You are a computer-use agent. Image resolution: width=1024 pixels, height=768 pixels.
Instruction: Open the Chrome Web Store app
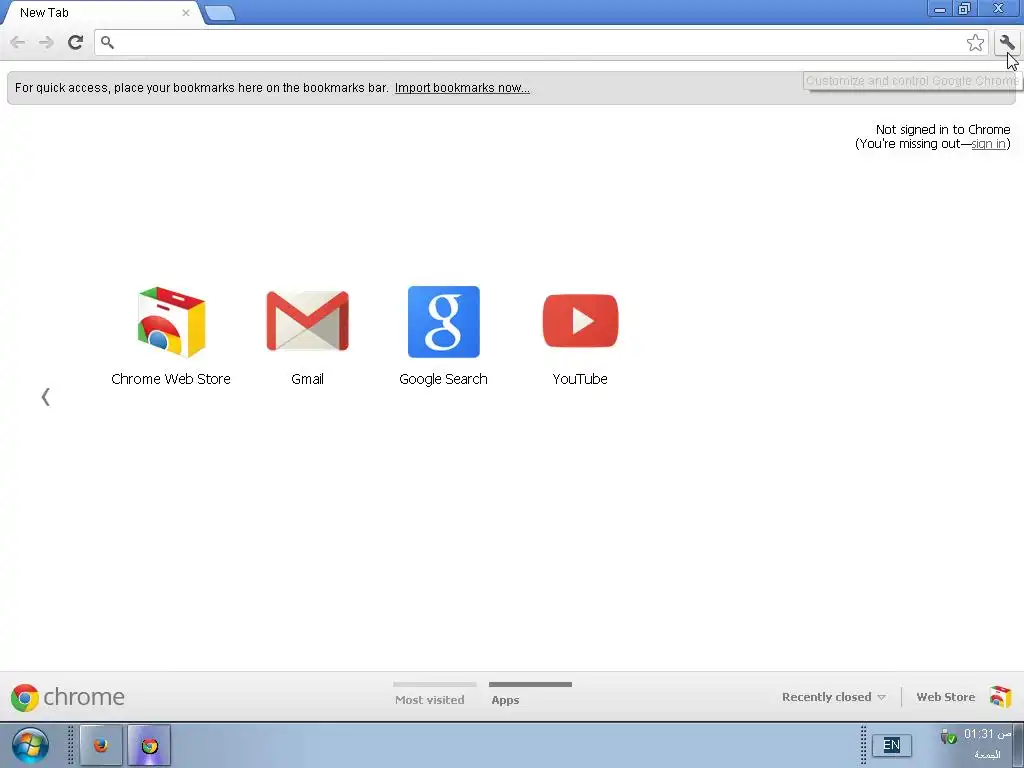coord(171,322)
